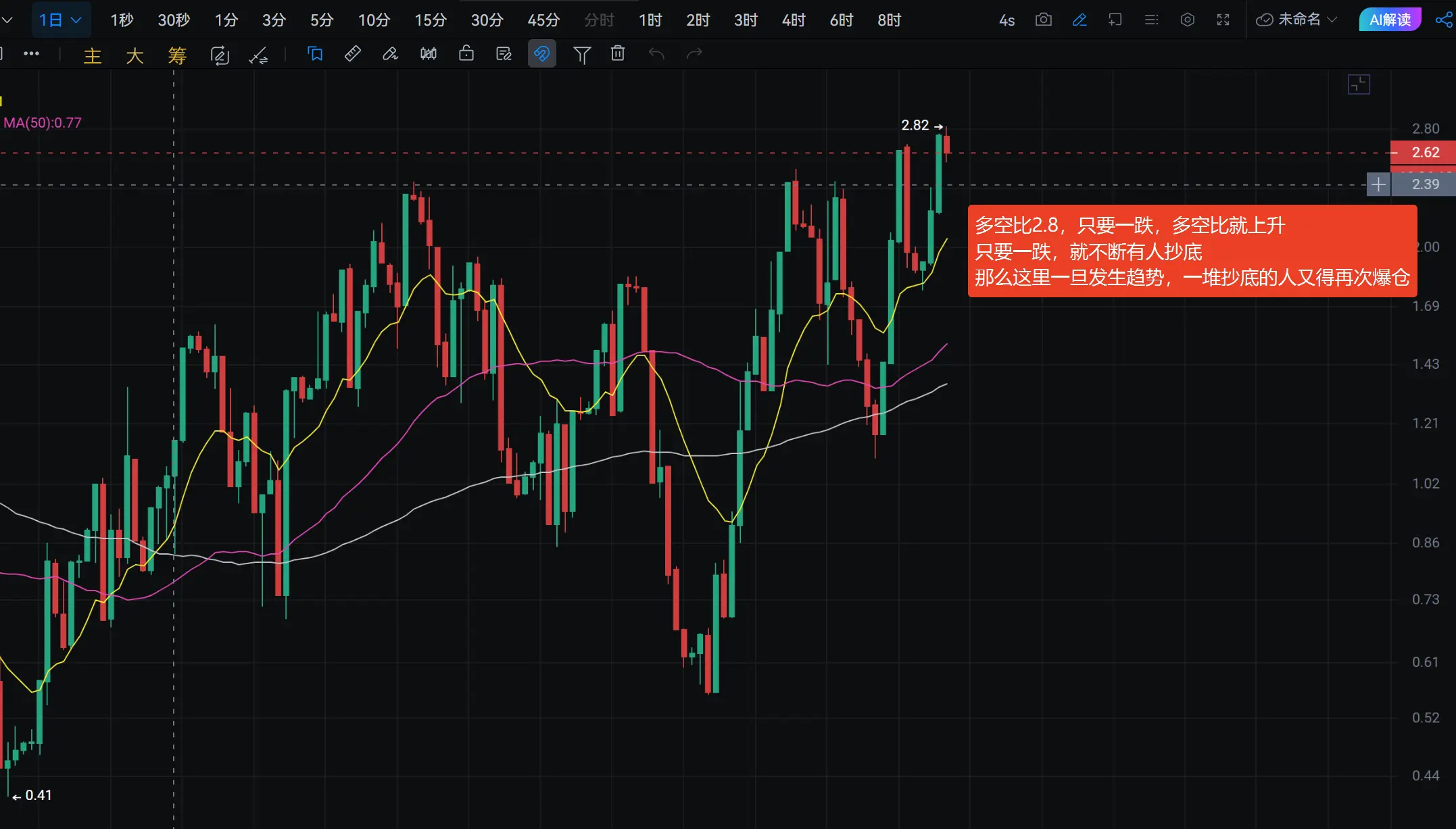Screen dimensions: 1456x829
Task: Click the hexagon settings icon
Action: (x=1187, y=20)
